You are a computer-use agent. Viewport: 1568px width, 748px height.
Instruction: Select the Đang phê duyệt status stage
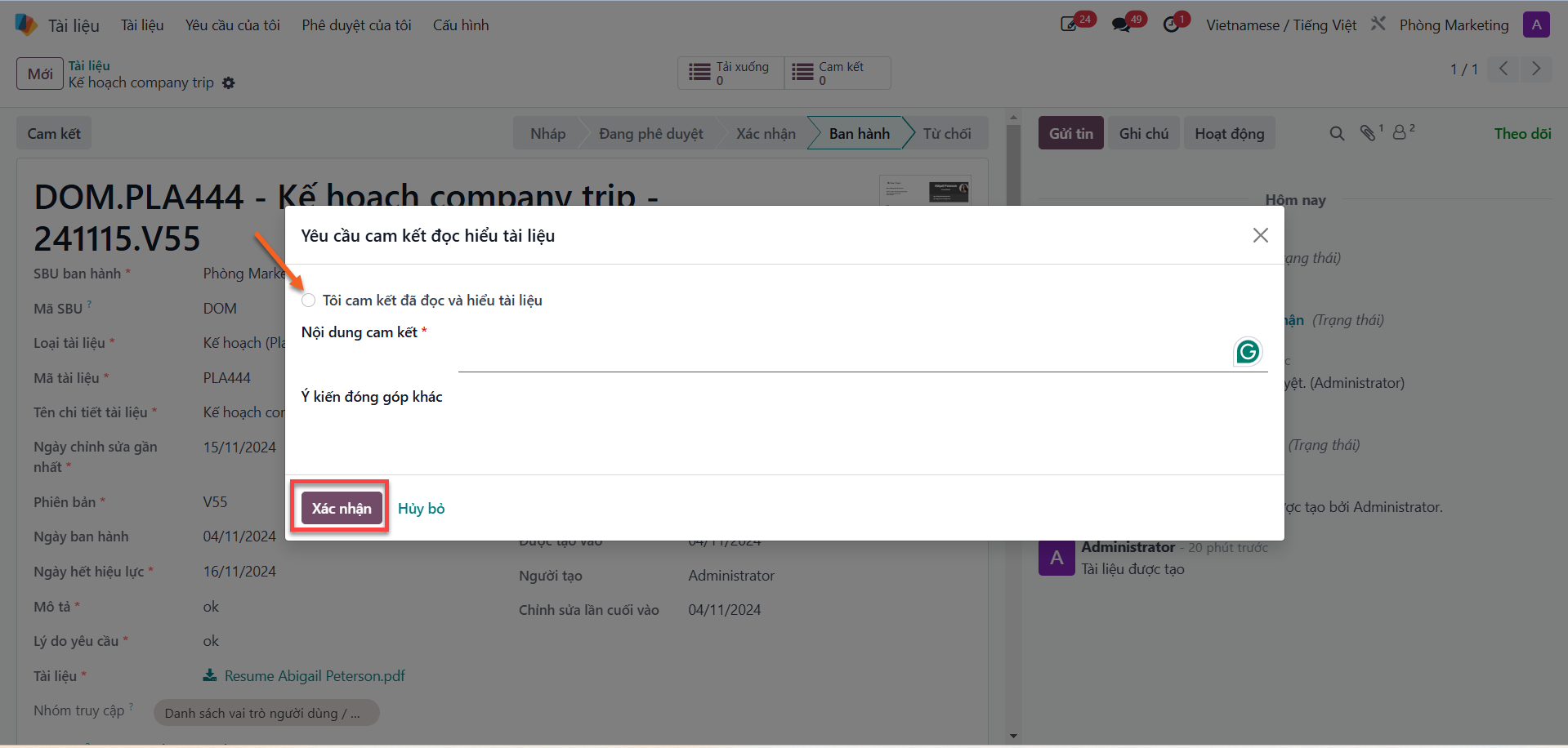point(650,133)
